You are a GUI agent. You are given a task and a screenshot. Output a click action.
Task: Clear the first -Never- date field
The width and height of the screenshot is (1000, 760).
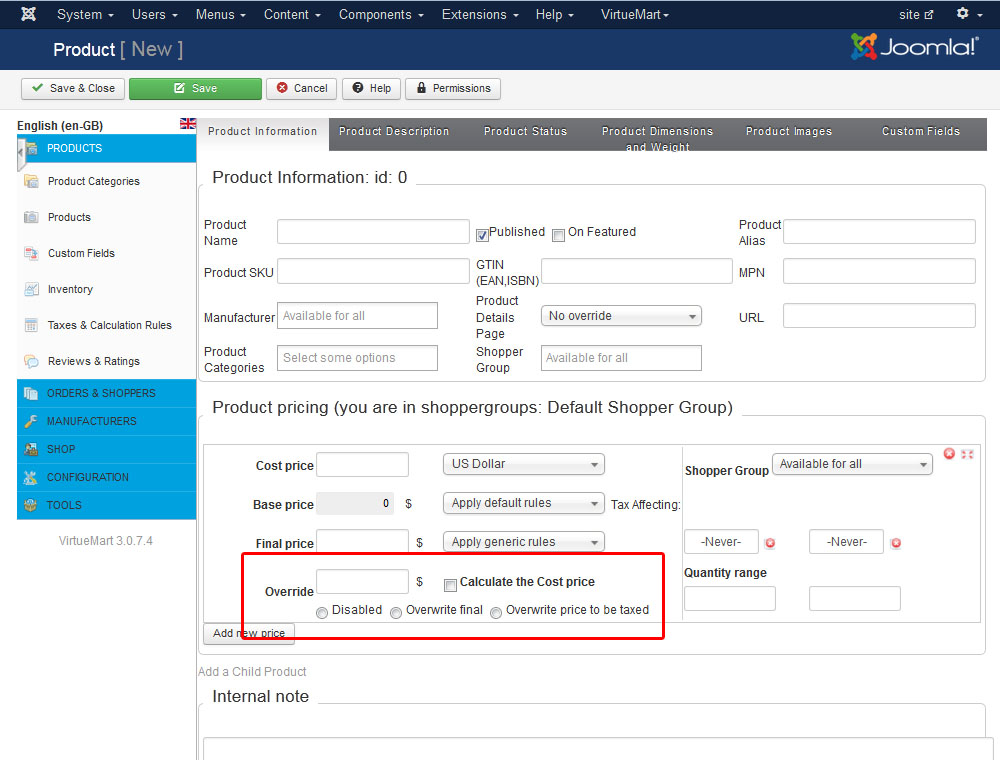[x=770, y=543]
